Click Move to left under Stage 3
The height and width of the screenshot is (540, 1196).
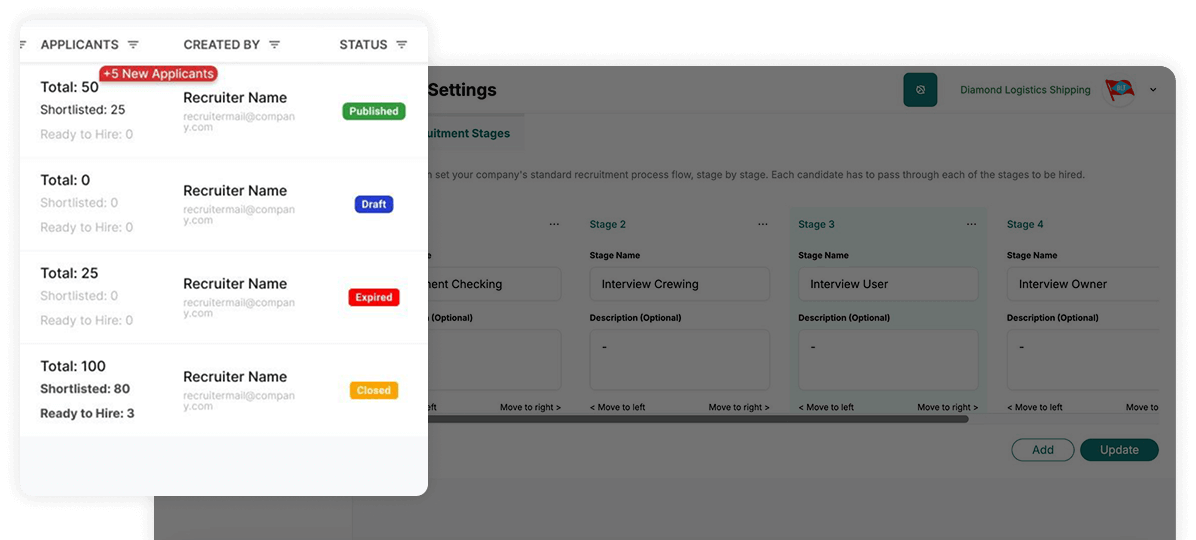point(826,407)
